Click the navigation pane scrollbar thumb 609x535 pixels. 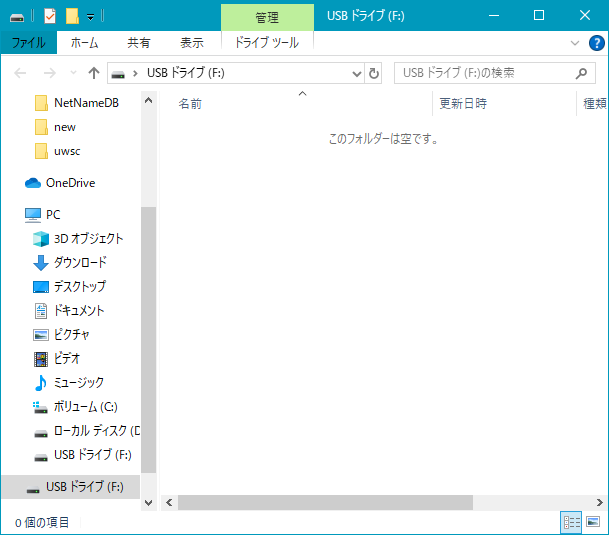pyautogui.click(x=148, y=340)
